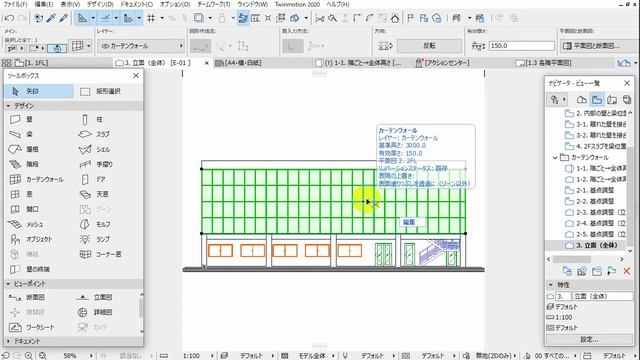Click the 立面（全体）view name field in properties

tap(603, 296)
